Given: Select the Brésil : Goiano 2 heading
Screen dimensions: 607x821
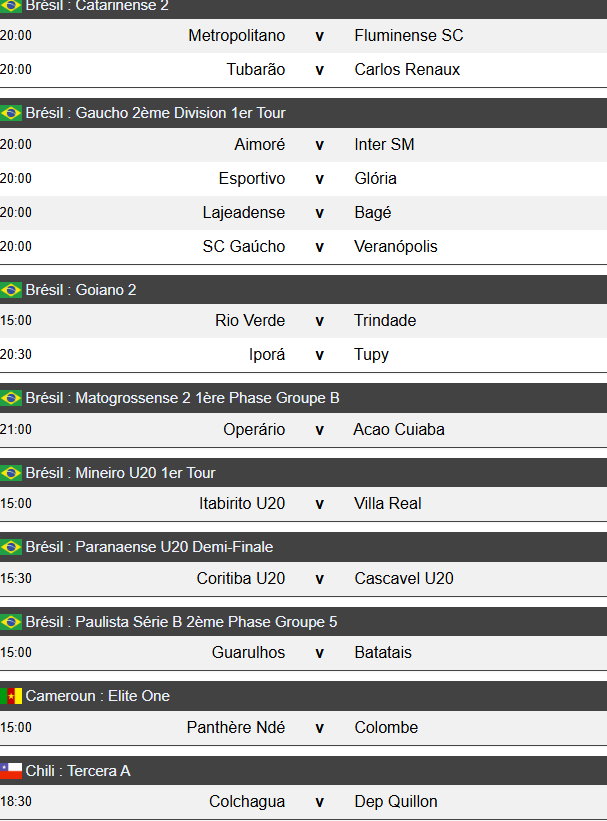Looking at the screenshot, I should coord(81,290).
